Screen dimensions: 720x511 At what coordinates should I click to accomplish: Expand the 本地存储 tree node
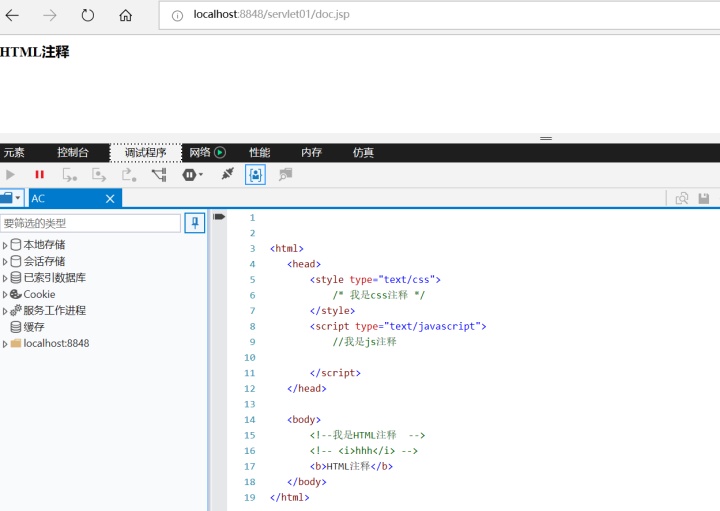5,245
